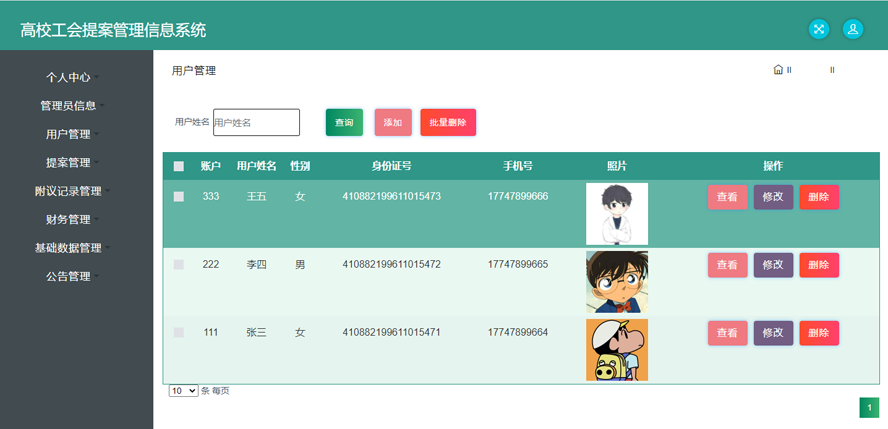This screenshot has width=888, height=429.
Task: Click the 查询 search button
Action: click(x=344, y=122)
